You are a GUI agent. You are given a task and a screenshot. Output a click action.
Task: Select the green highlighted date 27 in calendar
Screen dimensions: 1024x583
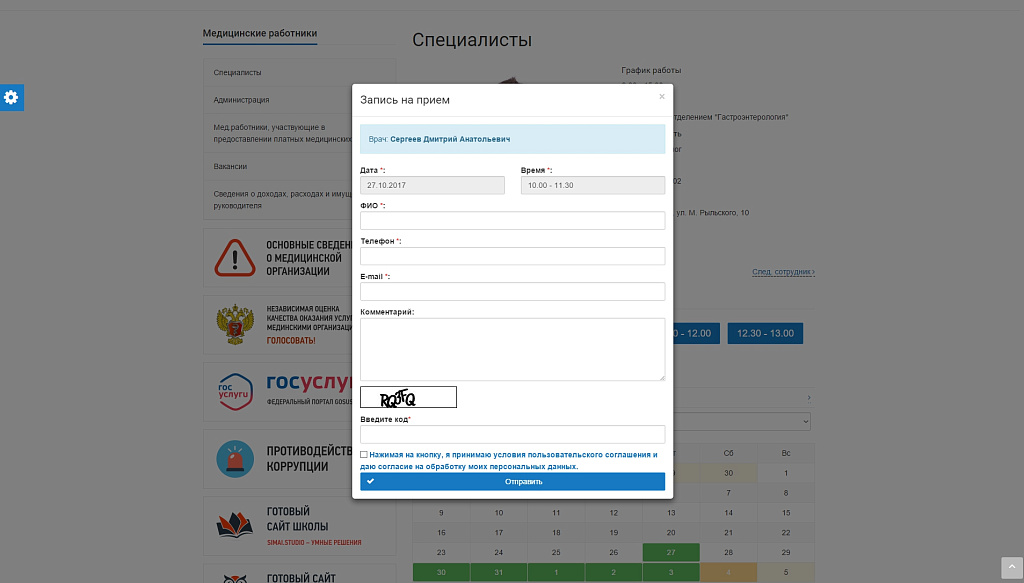pyautogui.click(x=670, y=552)
